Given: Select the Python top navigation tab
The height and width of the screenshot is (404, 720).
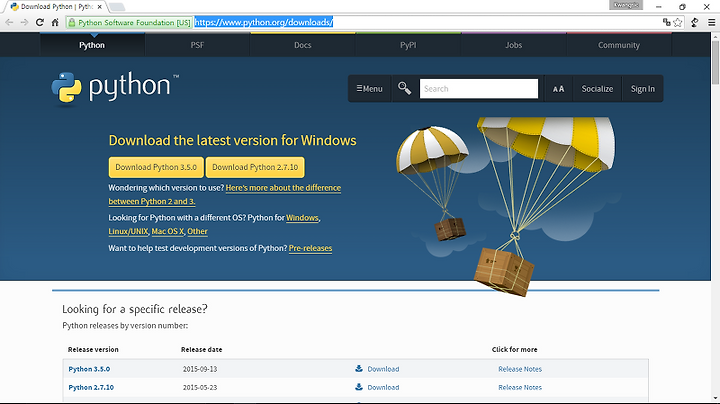Looking at the screenshot, I should [x=92, y=45].
